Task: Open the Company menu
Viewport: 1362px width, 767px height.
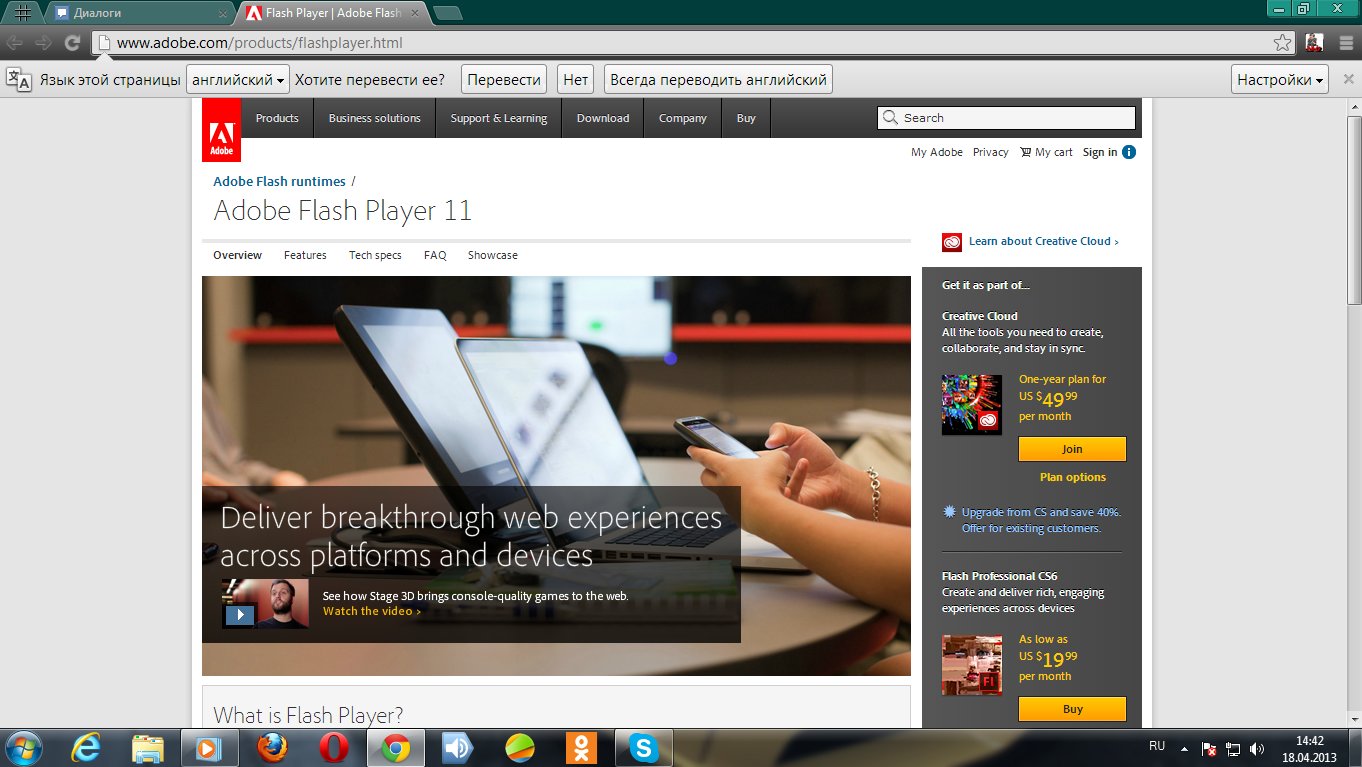Action: [x=683, y=118]
